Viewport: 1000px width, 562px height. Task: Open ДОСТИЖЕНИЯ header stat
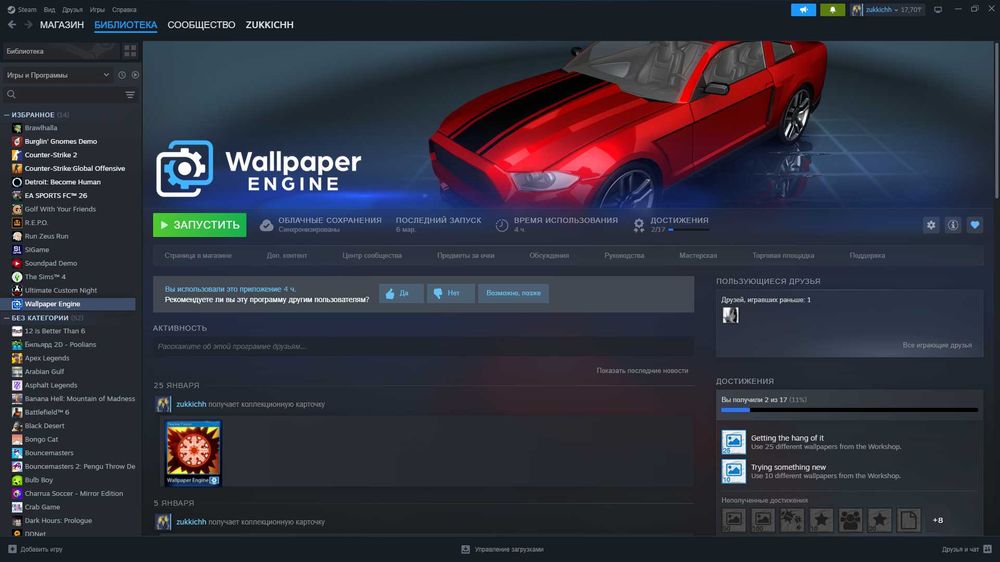coord(670,224)
